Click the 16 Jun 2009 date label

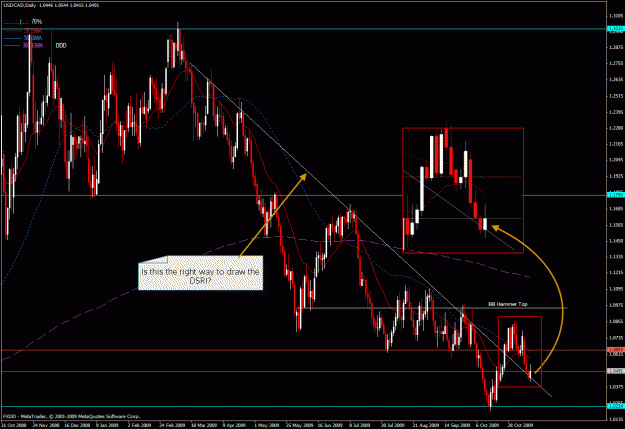click(x=330, y=425)
